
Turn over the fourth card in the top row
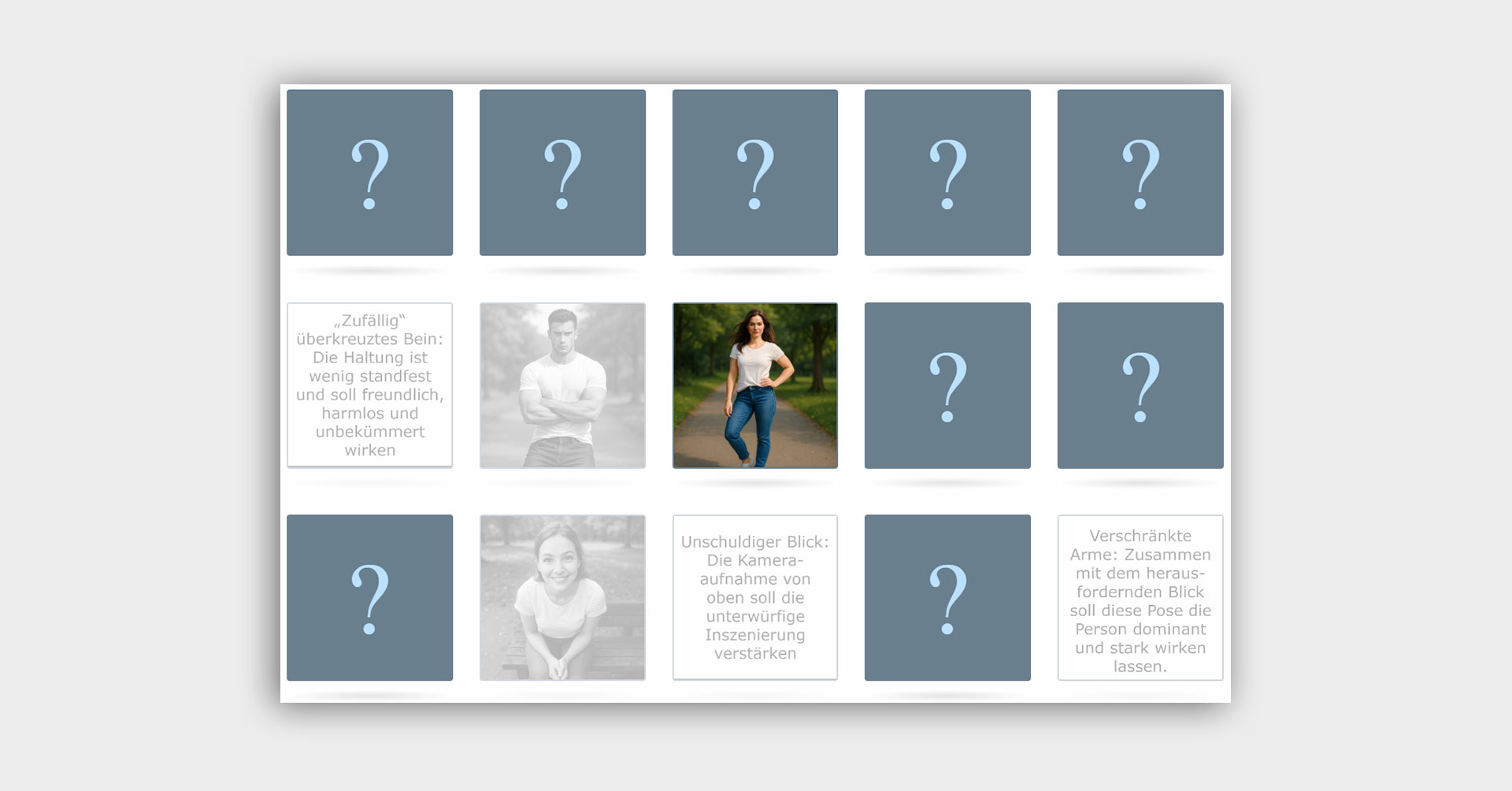click(x=947, y=173)
